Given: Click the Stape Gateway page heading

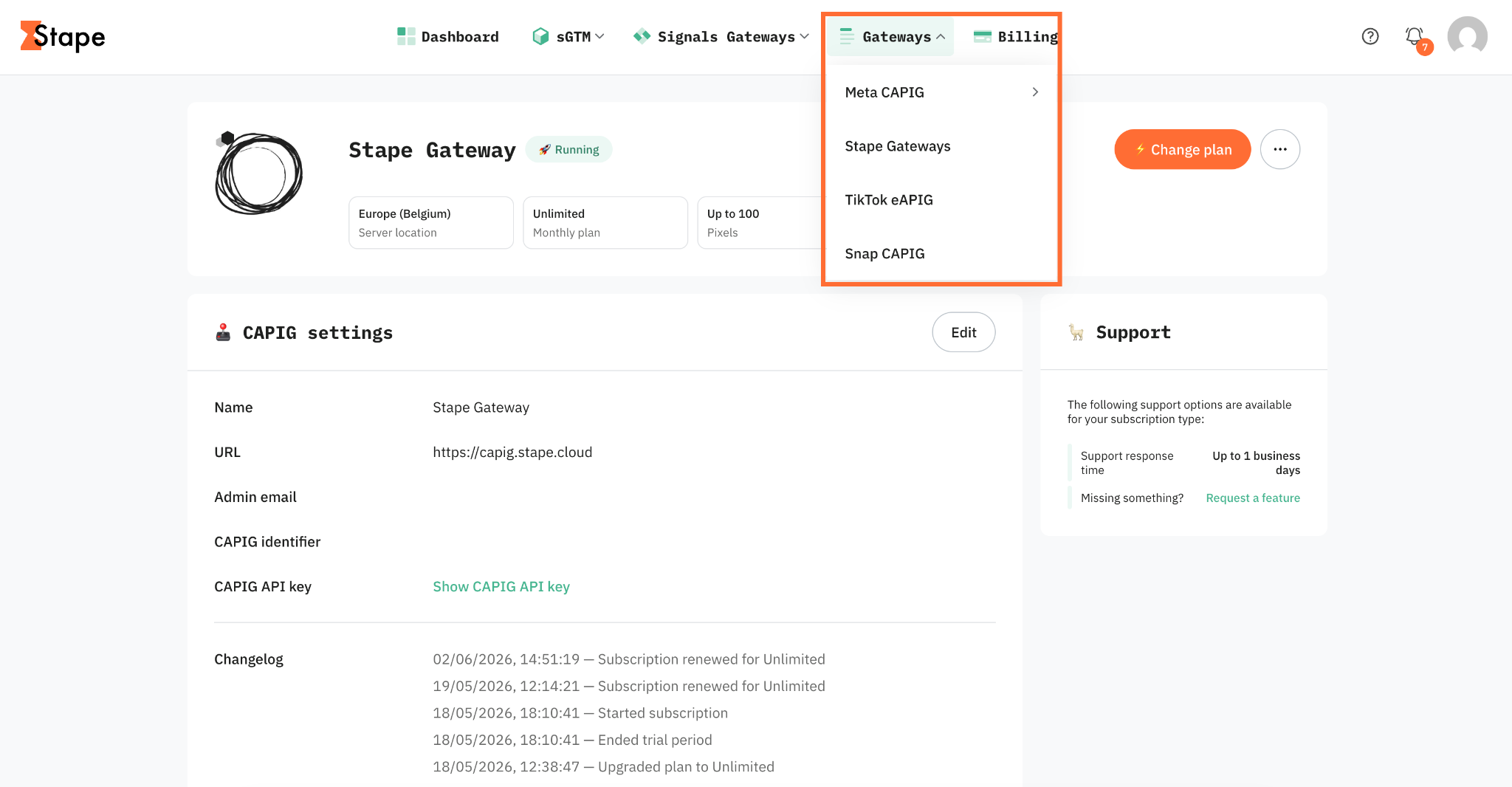Looking at the screenshot, I should click(x=432, y=150).
